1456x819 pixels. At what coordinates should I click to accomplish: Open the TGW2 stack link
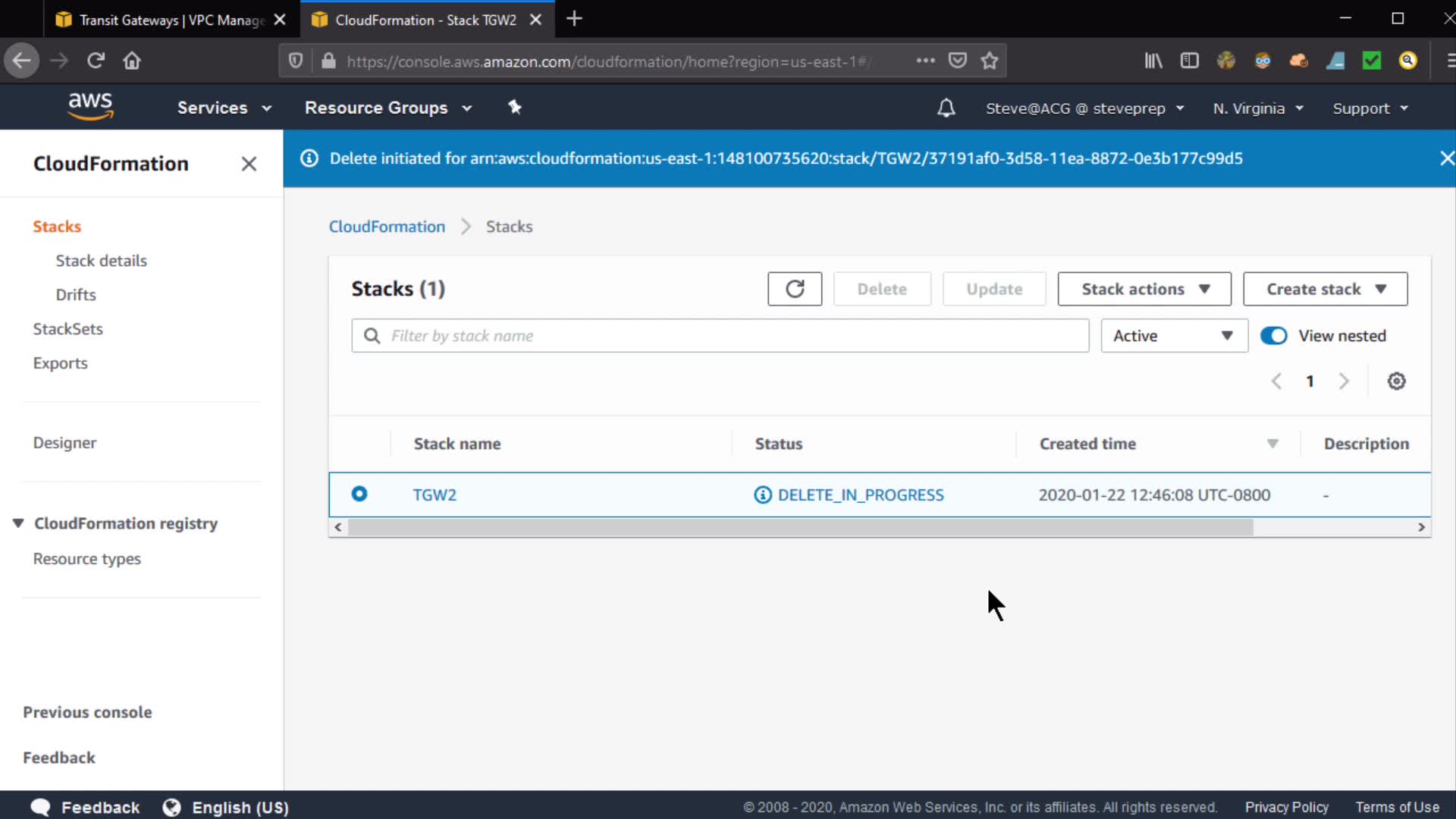435,495
